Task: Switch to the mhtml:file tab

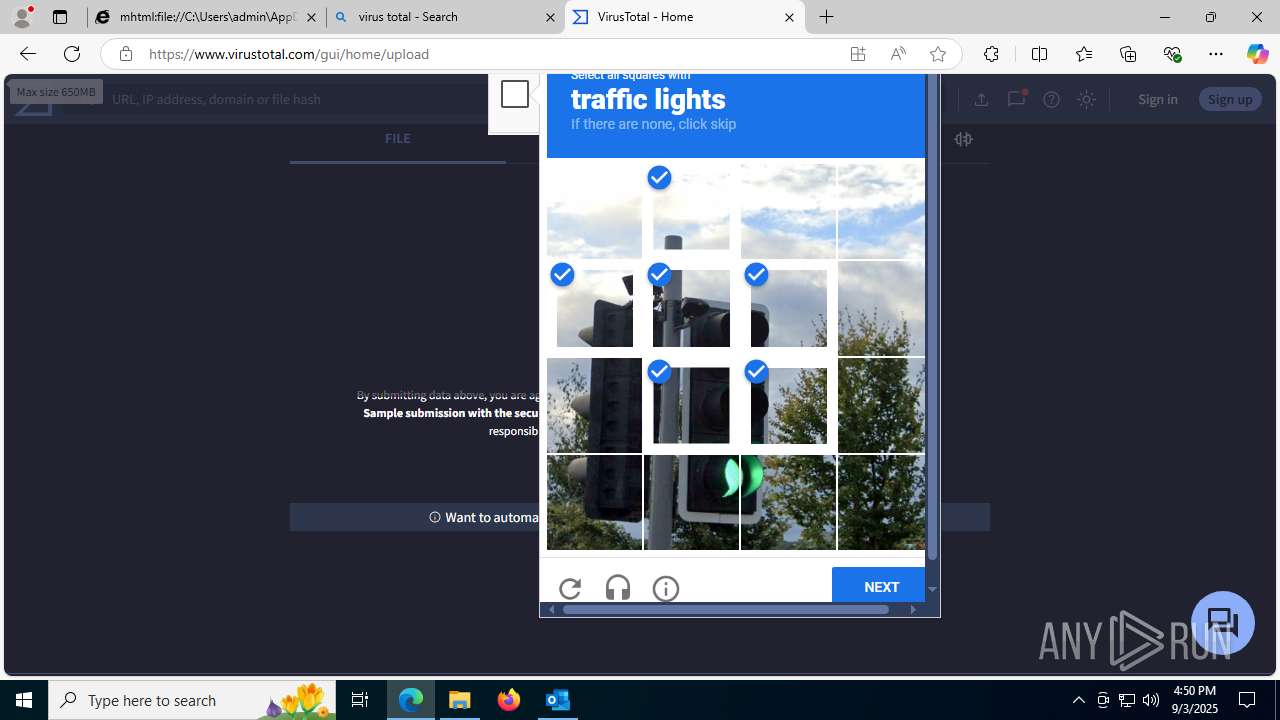Action: pos(206,17)
